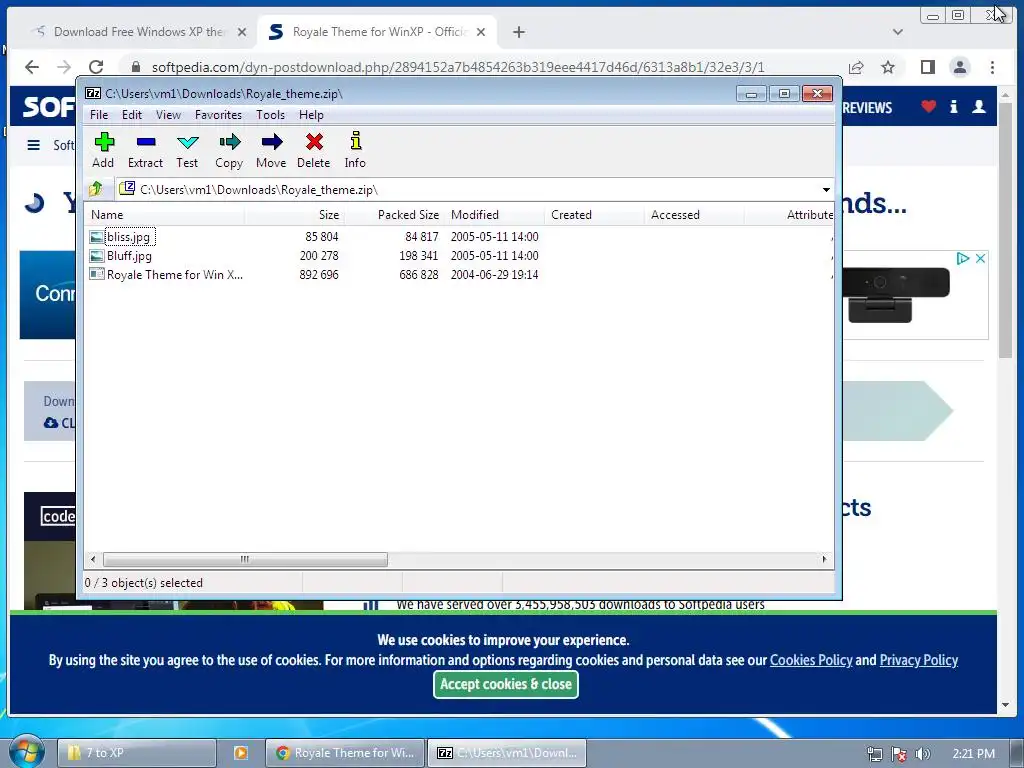Open the Edit menu

132,115
